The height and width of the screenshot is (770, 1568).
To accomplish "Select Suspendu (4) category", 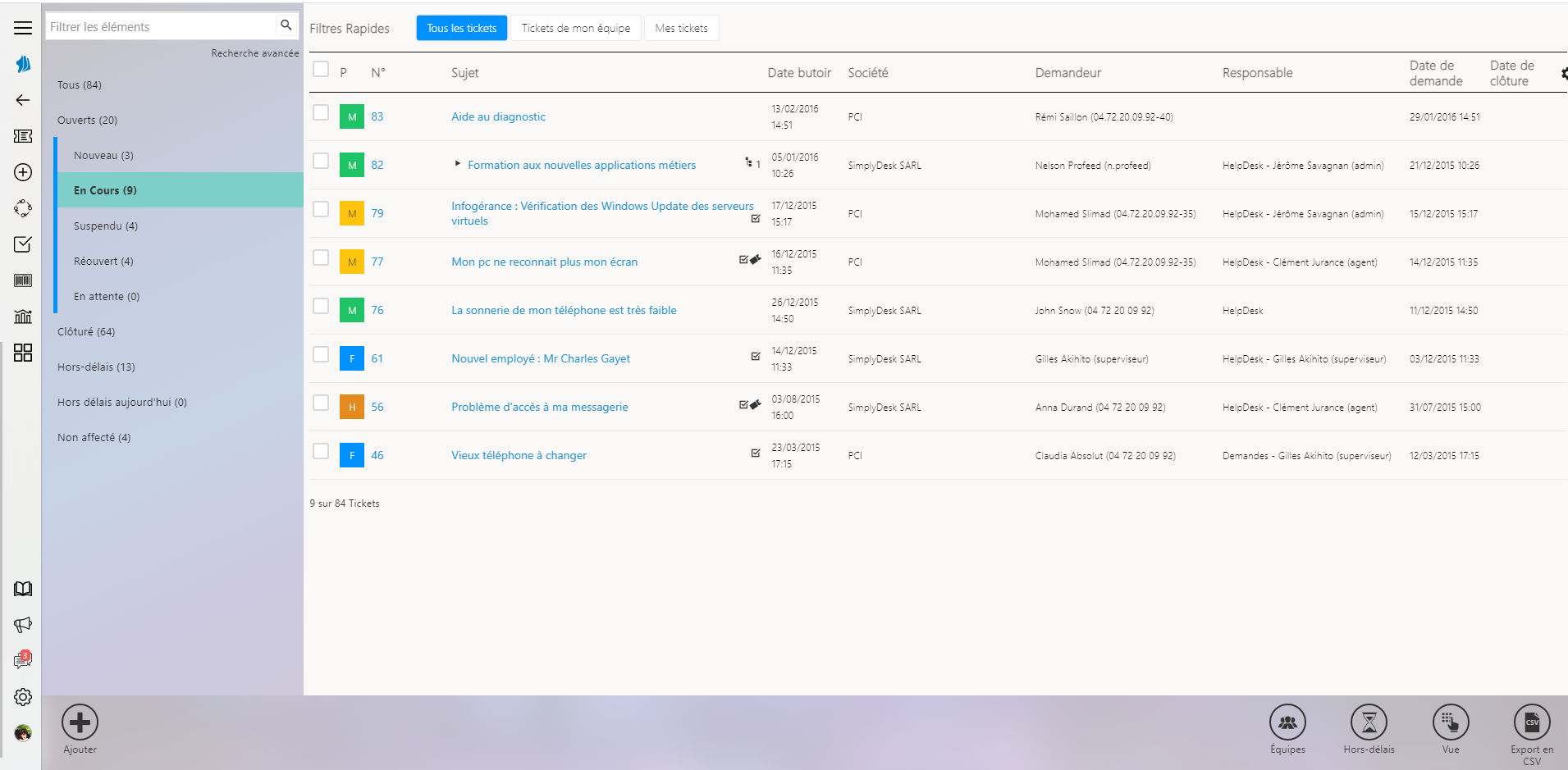I will (x=106, y=226).
